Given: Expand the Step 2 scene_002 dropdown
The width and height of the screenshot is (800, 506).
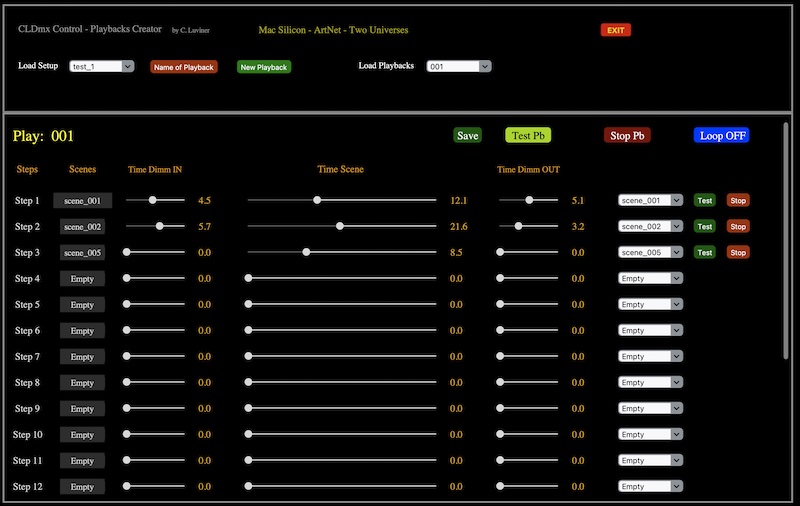Looking at the screenshot, I should click(651, 226).
